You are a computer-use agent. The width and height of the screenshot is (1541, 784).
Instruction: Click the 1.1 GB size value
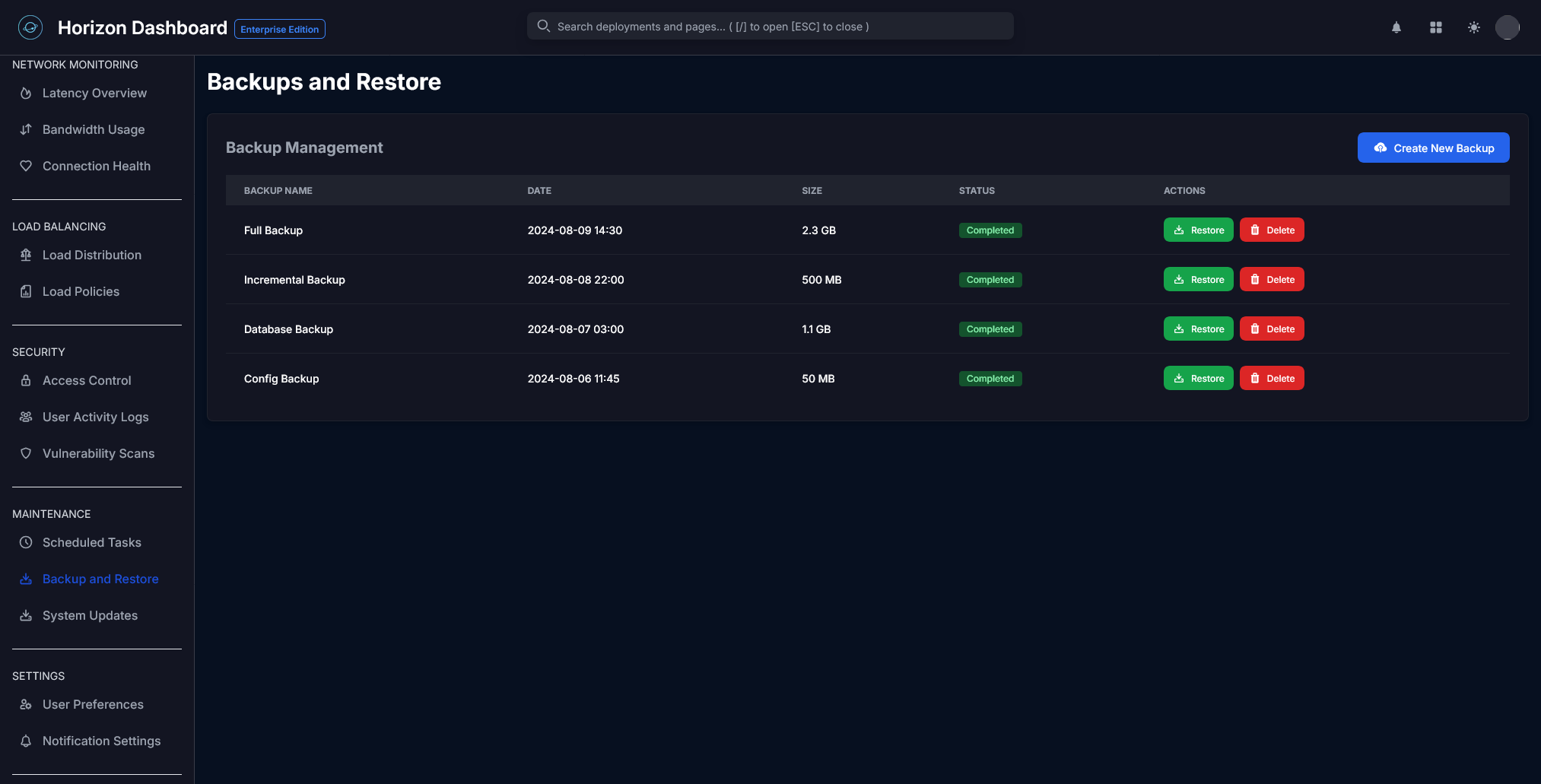(x=816, y=329)
